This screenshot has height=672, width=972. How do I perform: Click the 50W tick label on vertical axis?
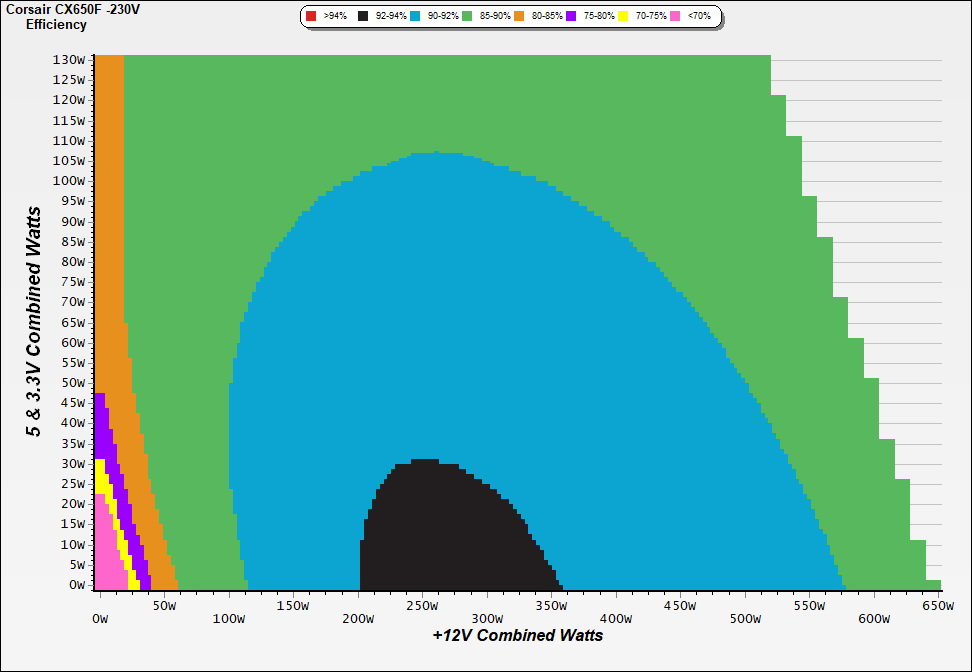tap(74, 383)
